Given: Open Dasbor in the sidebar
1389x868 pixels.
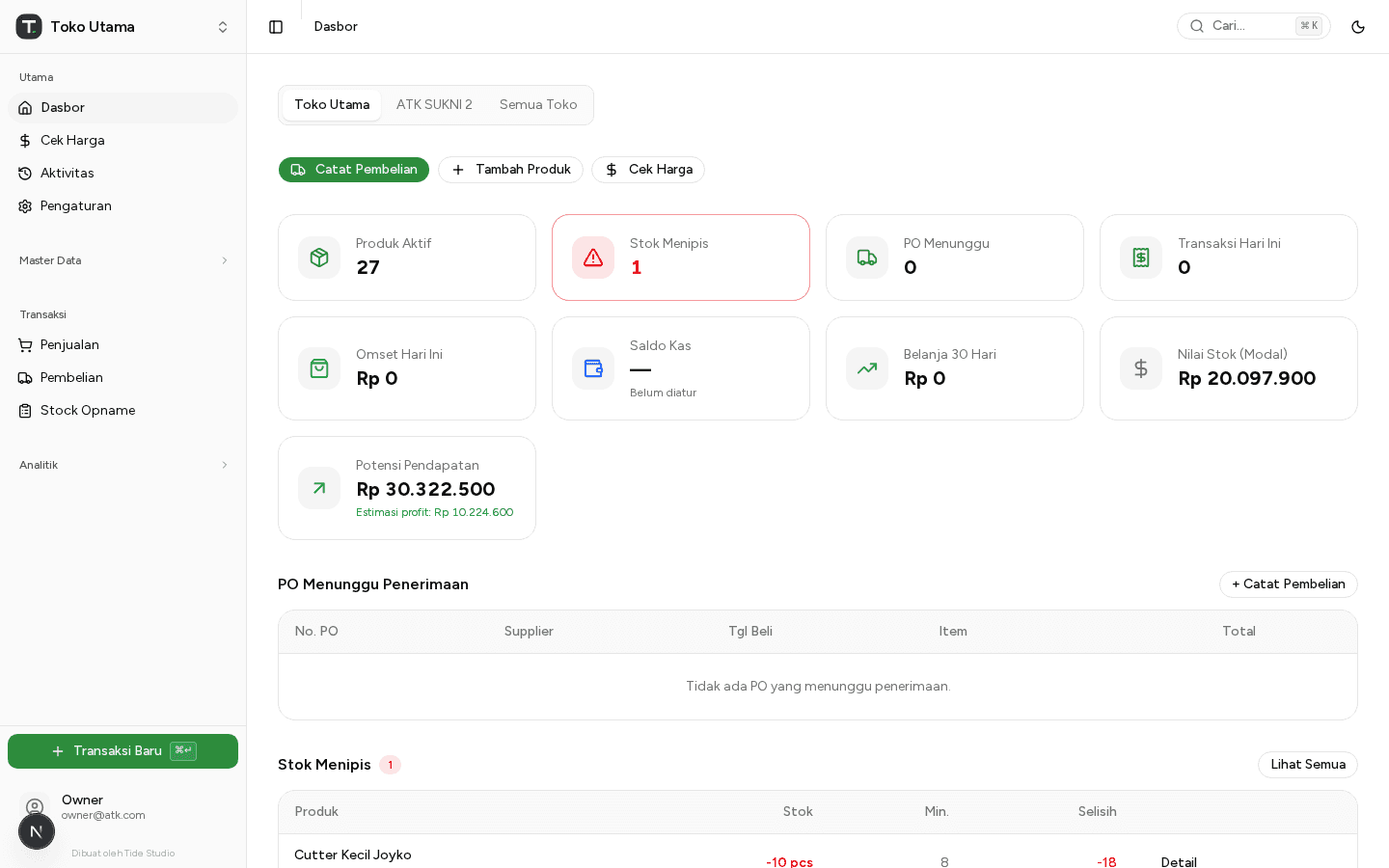Looking at the screenshot, I should click(123, 108).
